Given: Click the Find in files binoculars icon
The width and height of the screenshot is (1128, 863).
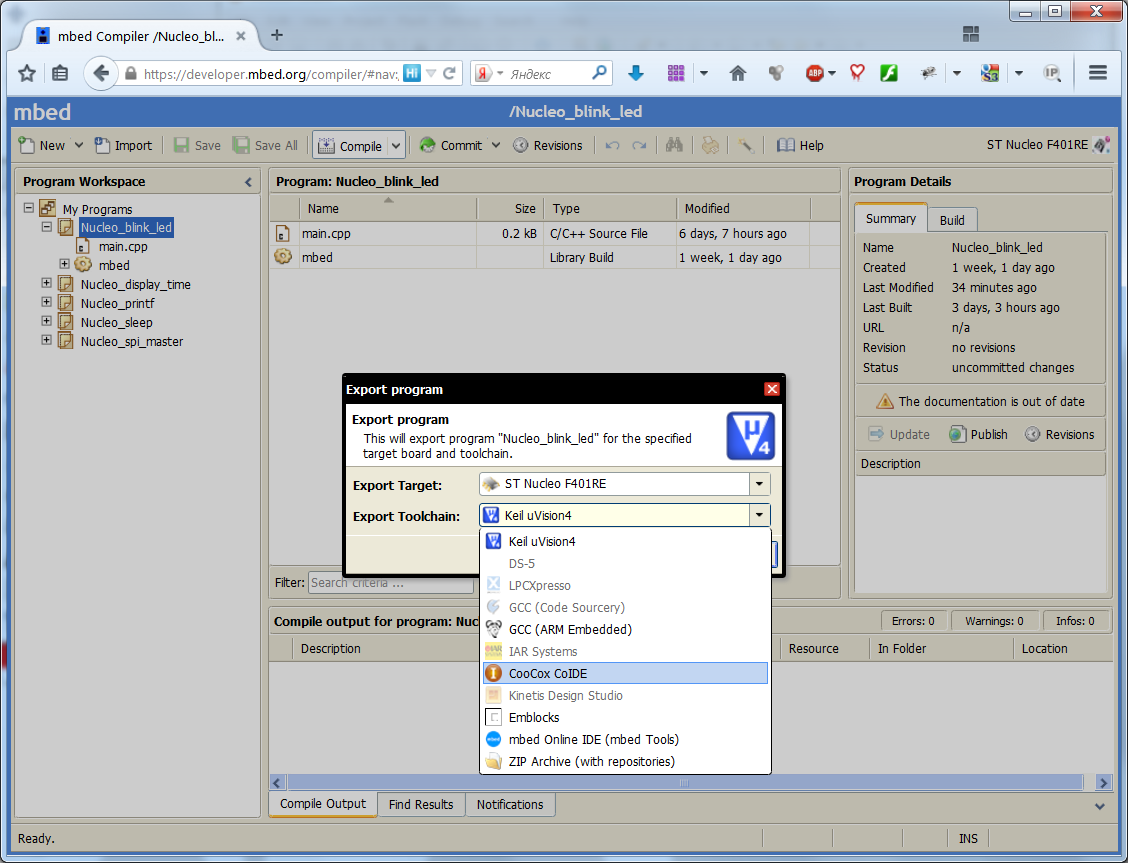Looking at the screenshot, I should [674, 144].
